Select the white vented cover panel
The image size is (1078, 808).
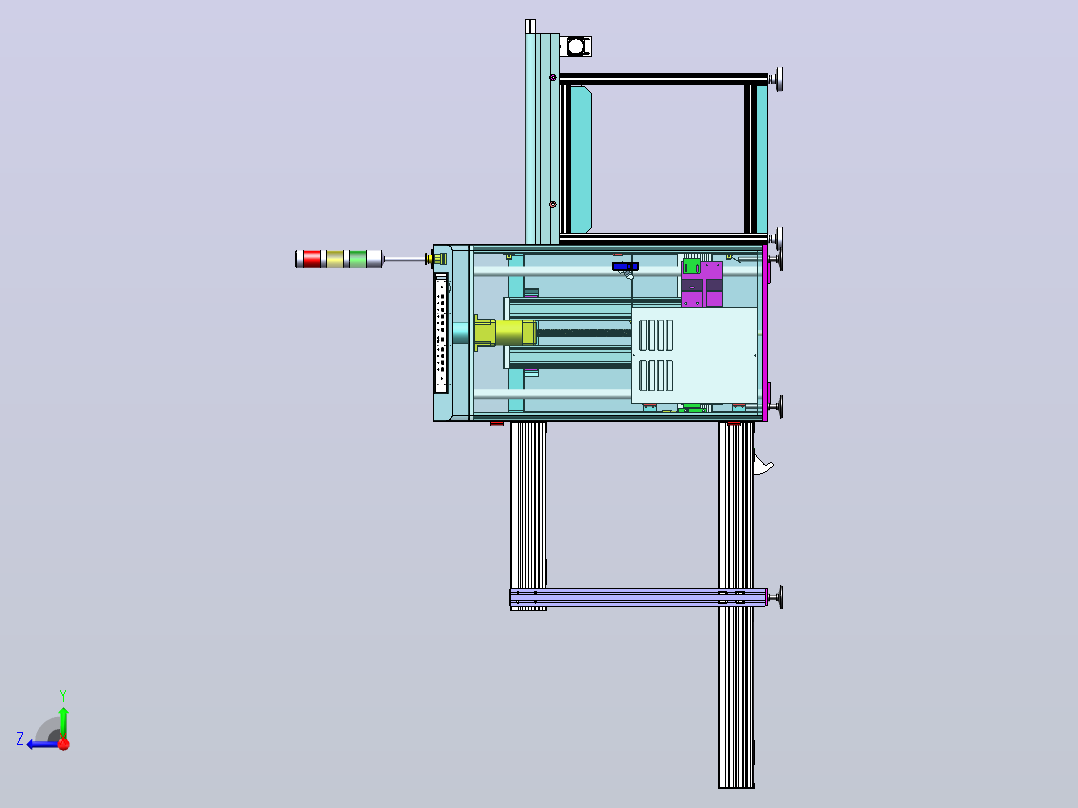click(x=694, y=355)
